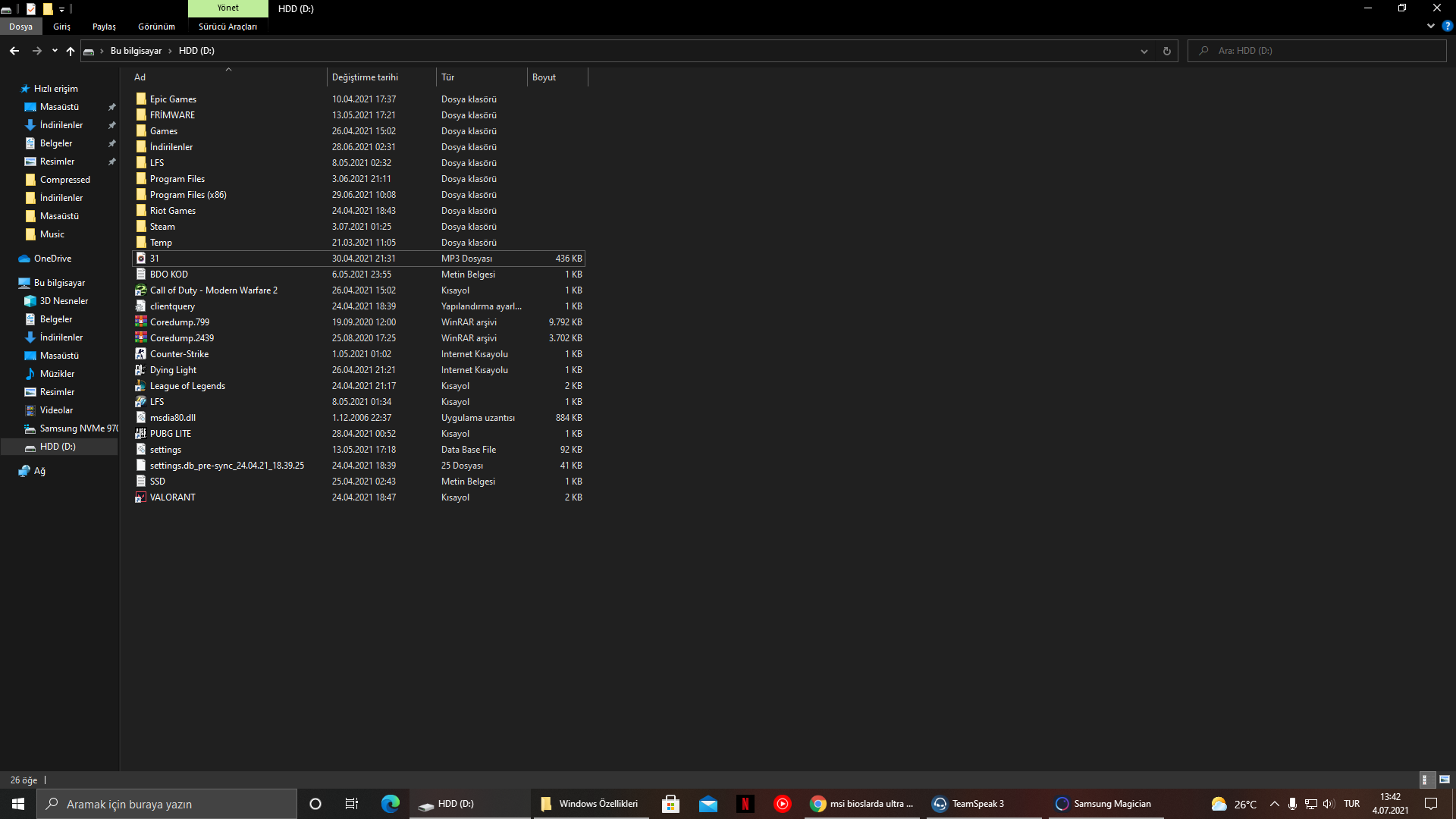Image resolution: width=1456 pixels, height=819 pixels.
Task: Open the Mail app taskbar icon
Action: click(x=708, y=804)
